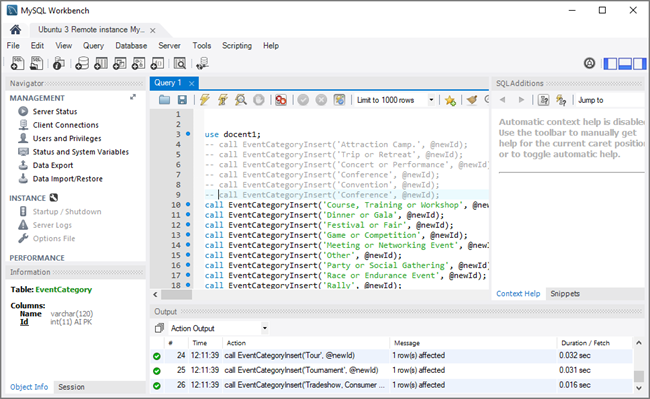Close the Query 1 tab
The width and height of the screenshot is (650, 399).
click(192, 83)
